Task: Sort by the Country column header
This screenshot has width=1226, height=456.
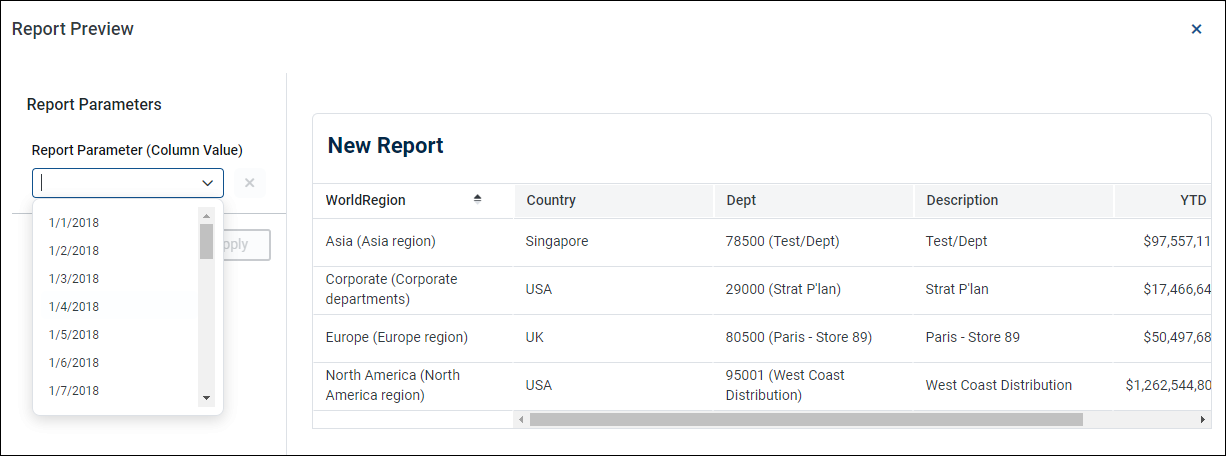Action: 551,200
